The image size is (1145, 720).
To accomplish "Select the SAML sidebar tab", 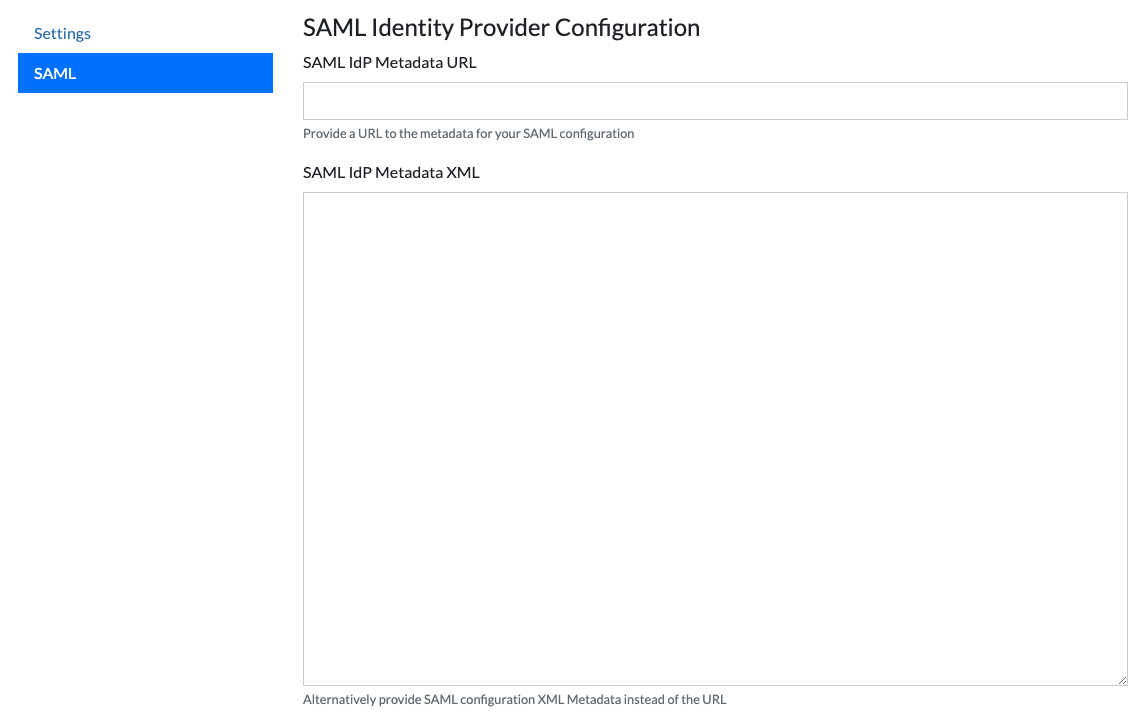I will [x=145, y=73].
